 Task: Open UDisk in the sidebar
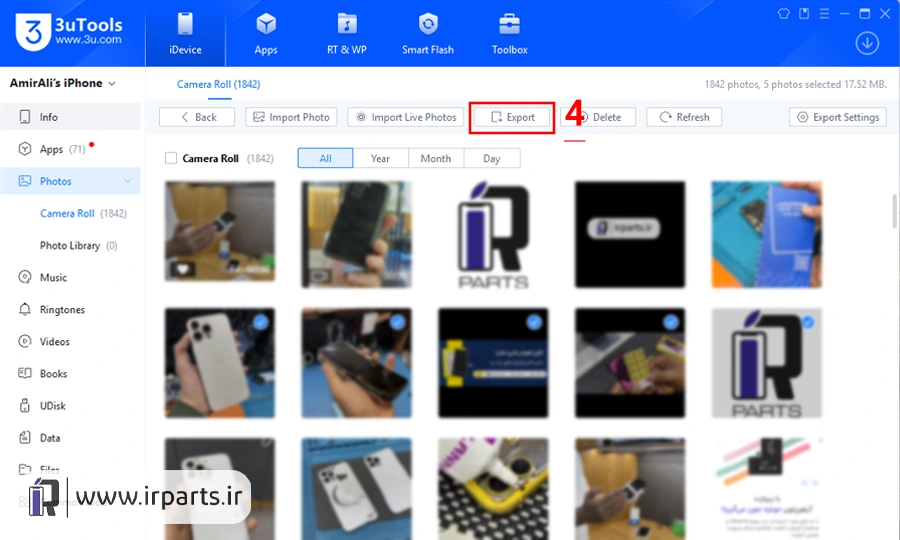70,406
